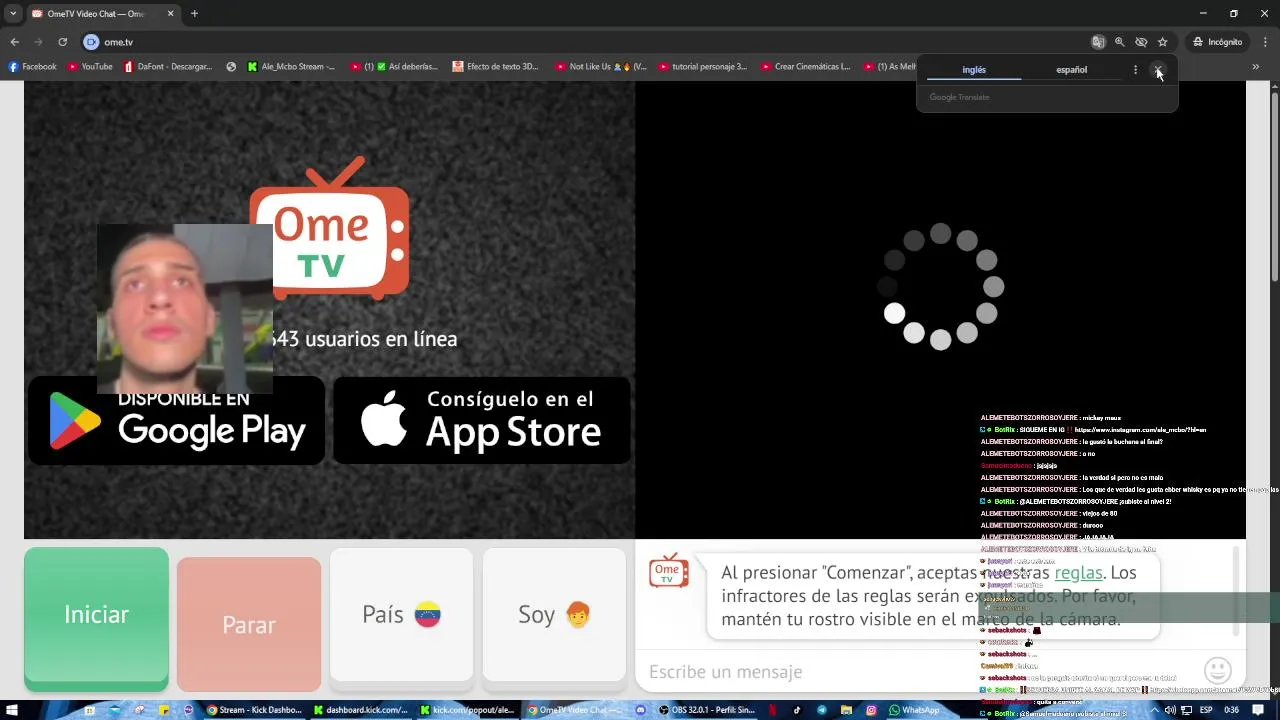Open the tab search dropdown arrow
This screenshot has height=720, width=1280.
(x=13, y=14)
